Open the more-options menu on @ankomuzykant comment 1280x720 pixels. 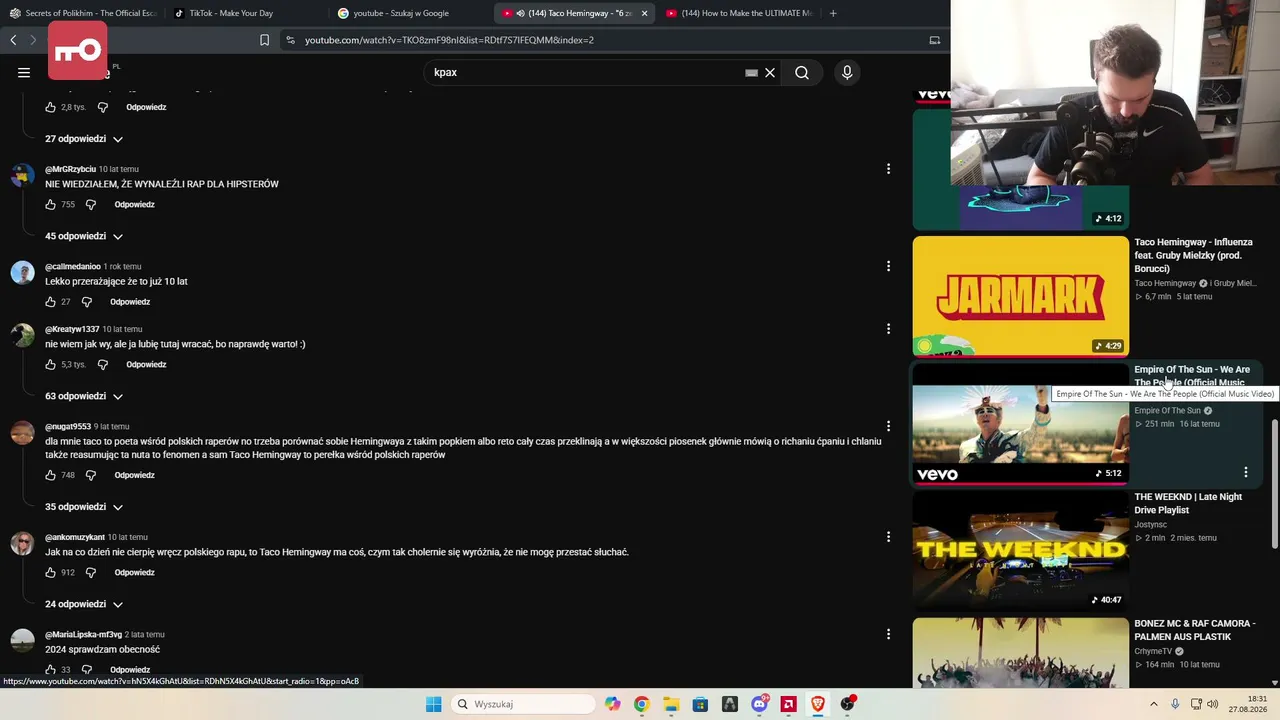(x=888, y=537)
